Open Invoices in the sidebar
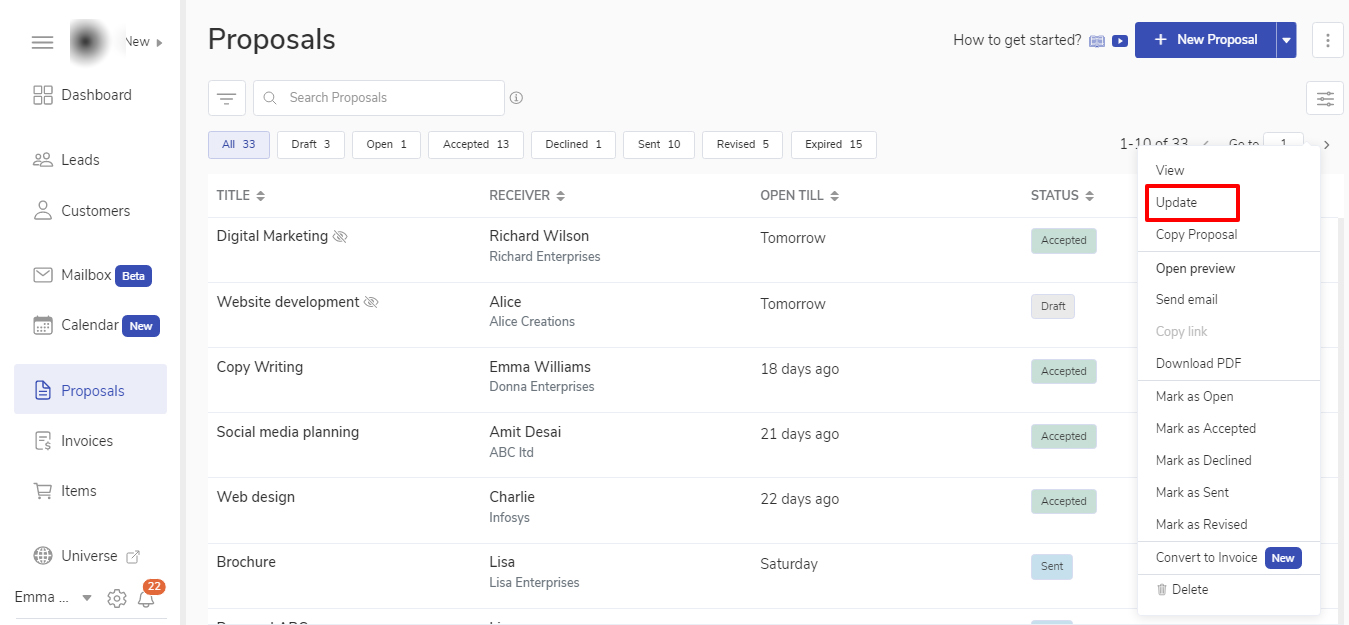The height and width of the screenshot is (625, 1349). [x=87, y=441]
